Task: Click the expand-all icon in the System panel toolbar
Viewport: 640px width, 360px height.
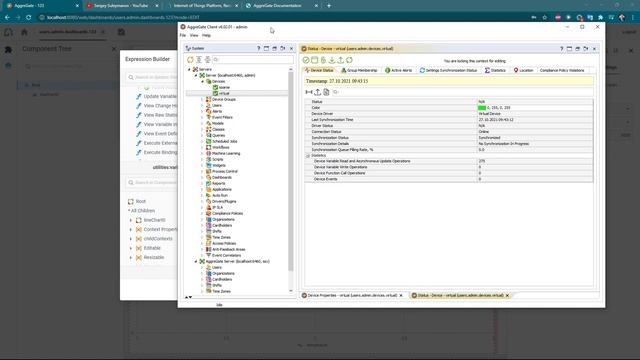Action: tap(199, 60)
